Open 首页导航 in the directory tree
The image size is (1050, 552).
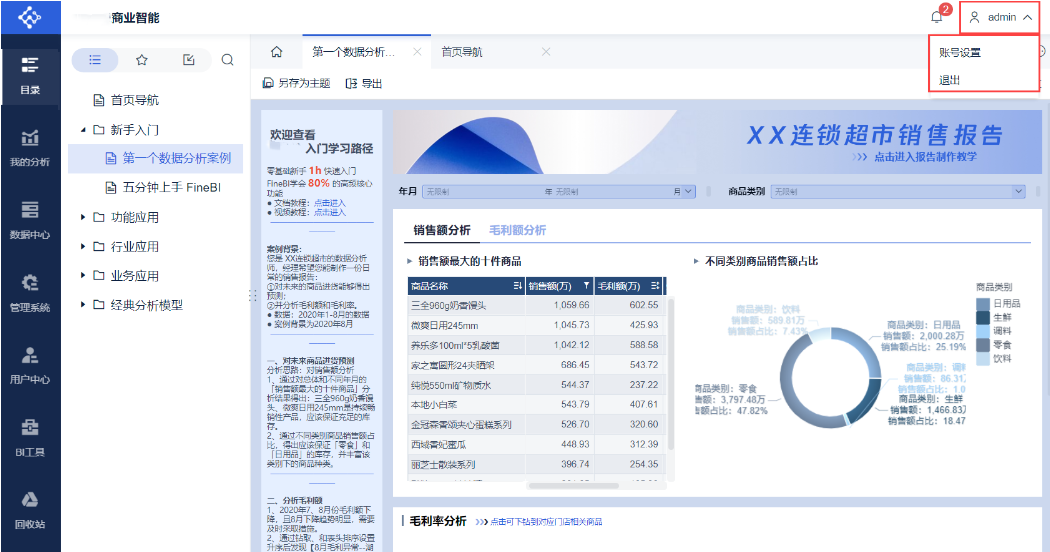(135, 100)
